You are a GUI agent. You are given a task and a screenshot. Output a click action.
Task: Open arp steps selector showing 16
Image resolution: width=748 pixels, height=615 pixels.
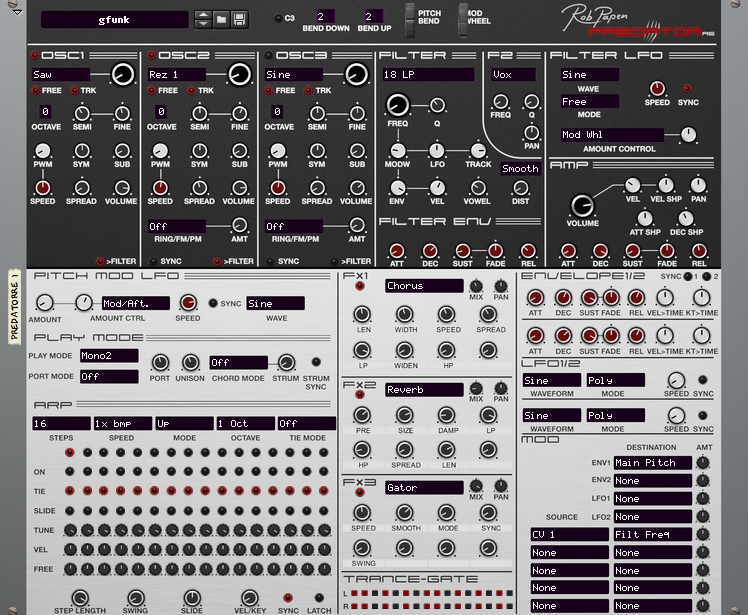pos(61,423)
